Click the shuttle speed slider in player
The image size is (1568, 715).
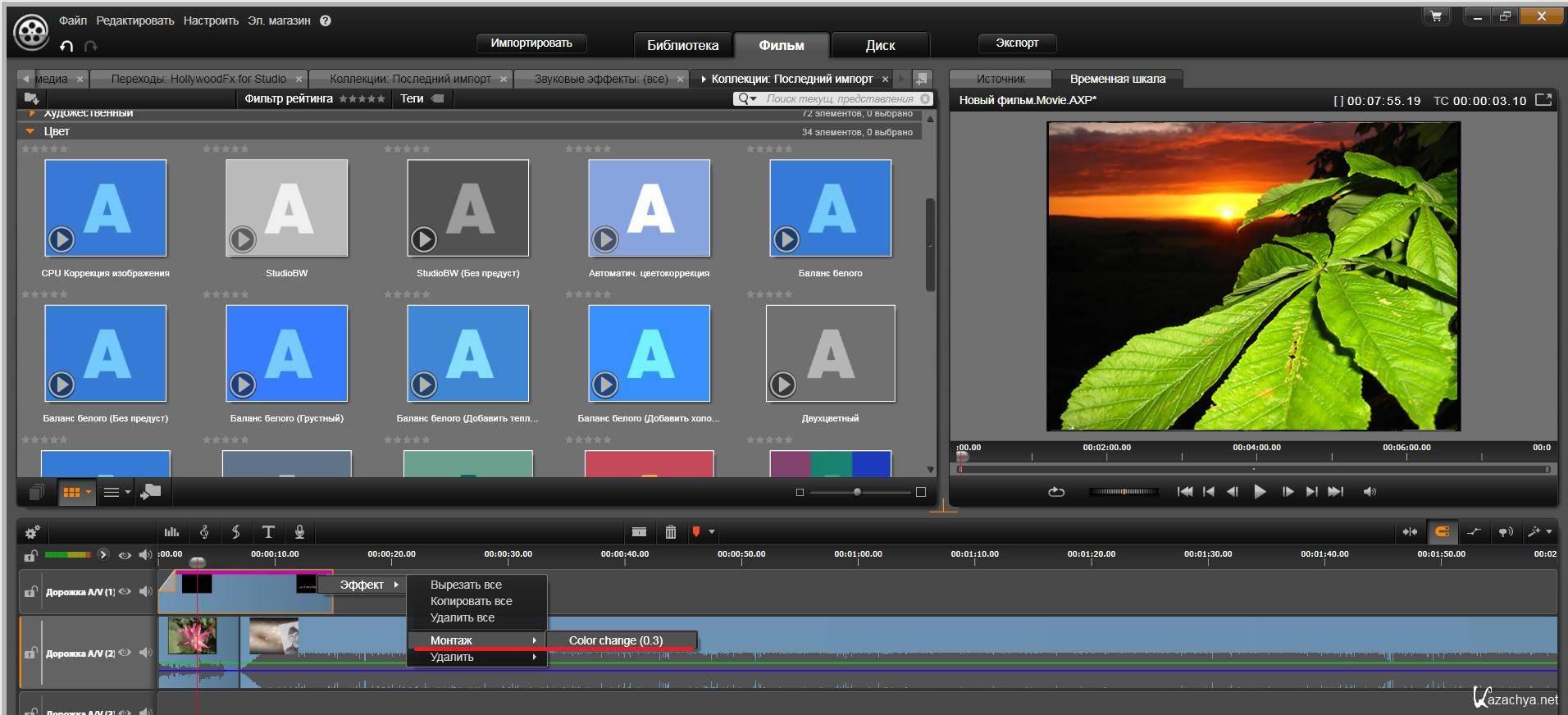click(1124, 492)
